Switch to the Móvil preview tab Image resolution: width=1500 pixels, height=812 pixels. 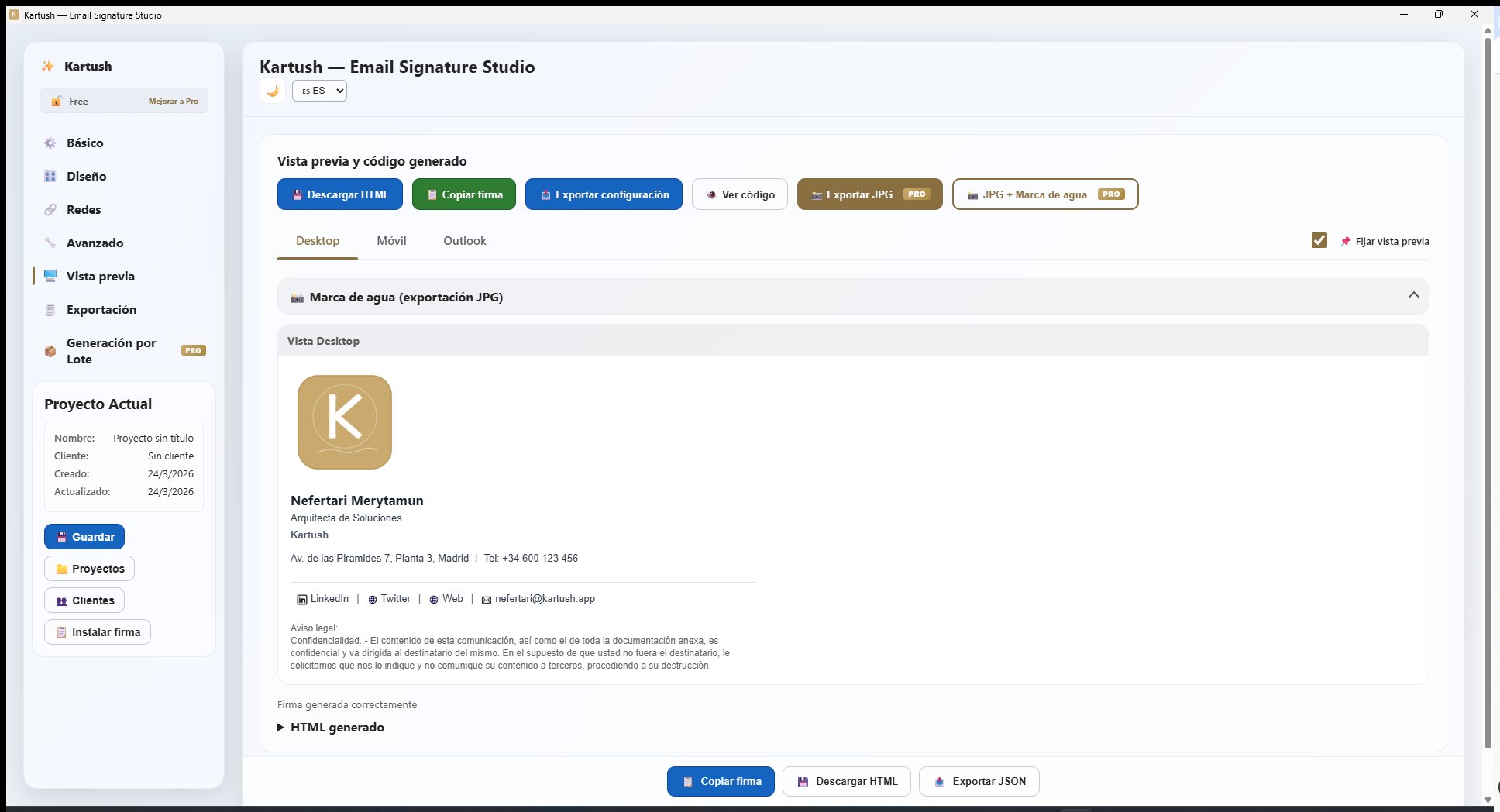point(391,241)
